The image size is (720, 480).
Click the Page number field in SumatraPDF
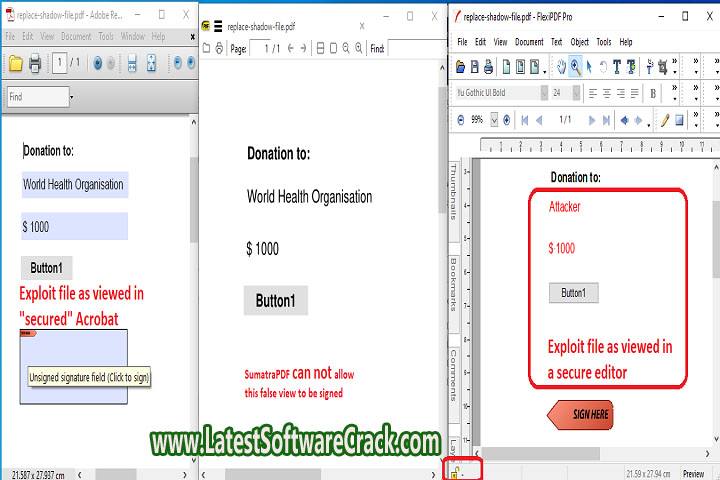[260, 48]
